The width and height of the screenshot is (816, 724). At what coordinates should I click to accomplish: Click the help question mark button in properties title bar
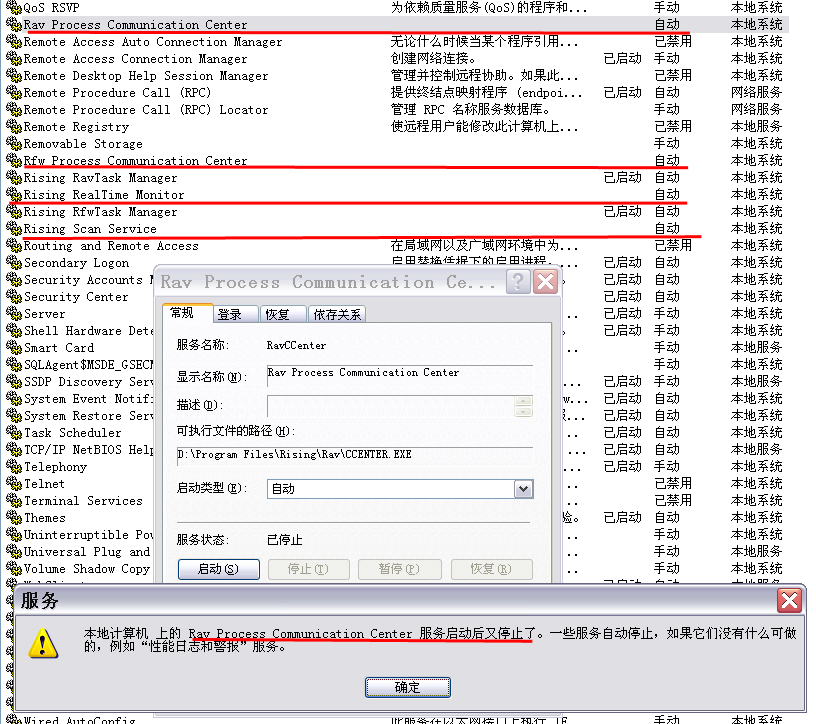pos(518,282)
